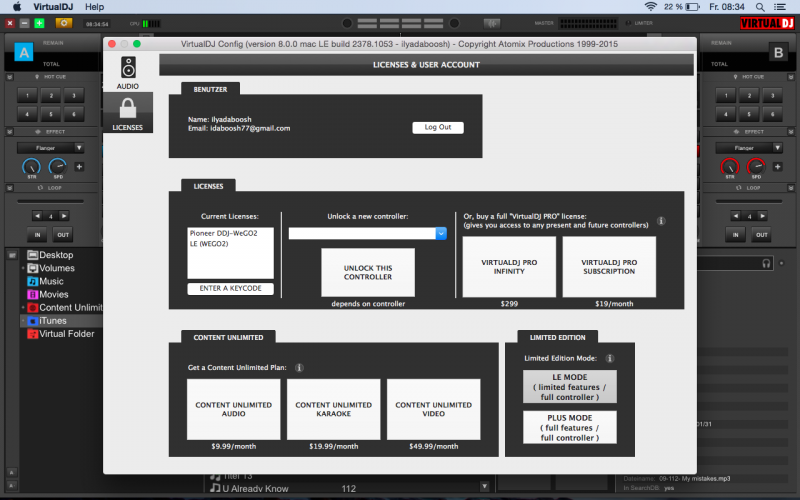Toggle loop IN on deck B
This screenshot has width=800, height=500.
(x=735, y=235)
